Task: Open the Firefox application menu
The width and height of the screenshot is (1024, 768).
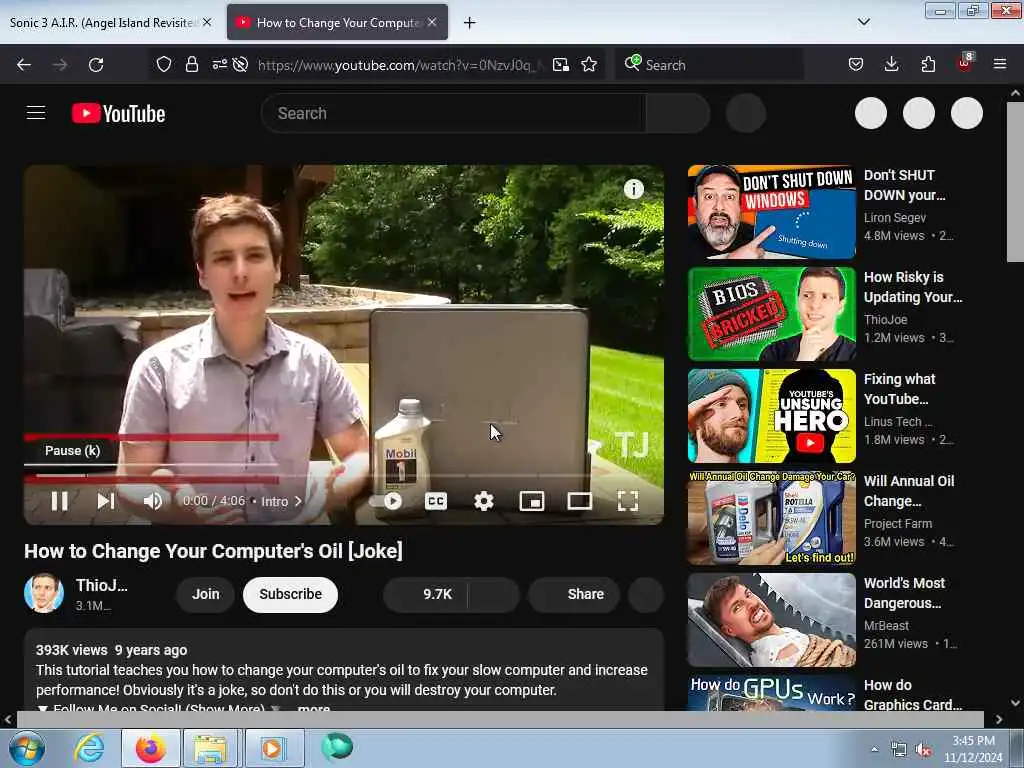Action: [1000, 65]
